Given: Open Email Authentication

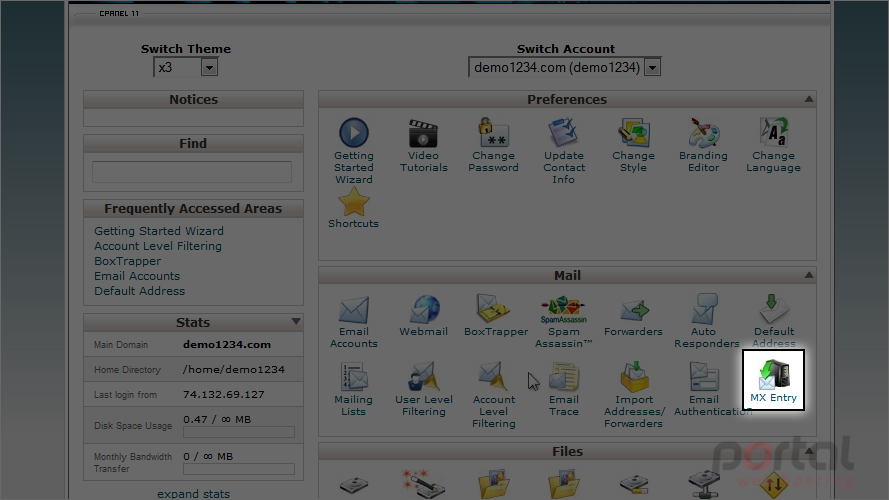Looking at the screenshot, I should [x=704, y=377].
